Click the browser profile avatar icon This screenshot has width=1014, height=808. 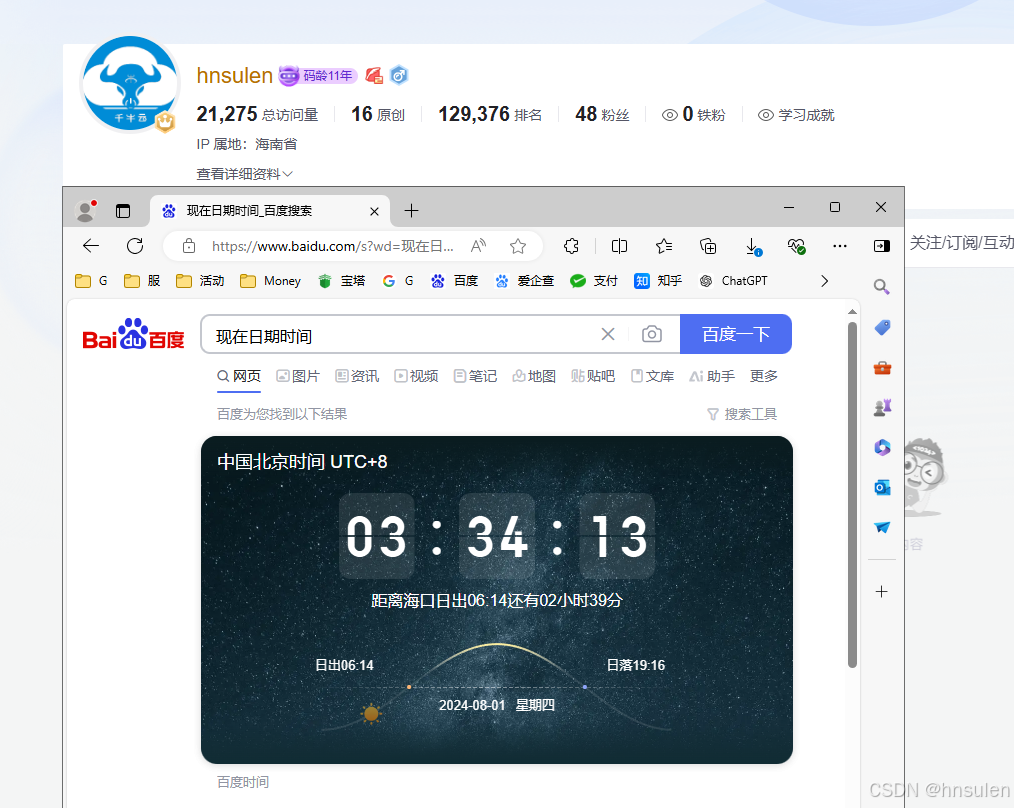(85, 211)
